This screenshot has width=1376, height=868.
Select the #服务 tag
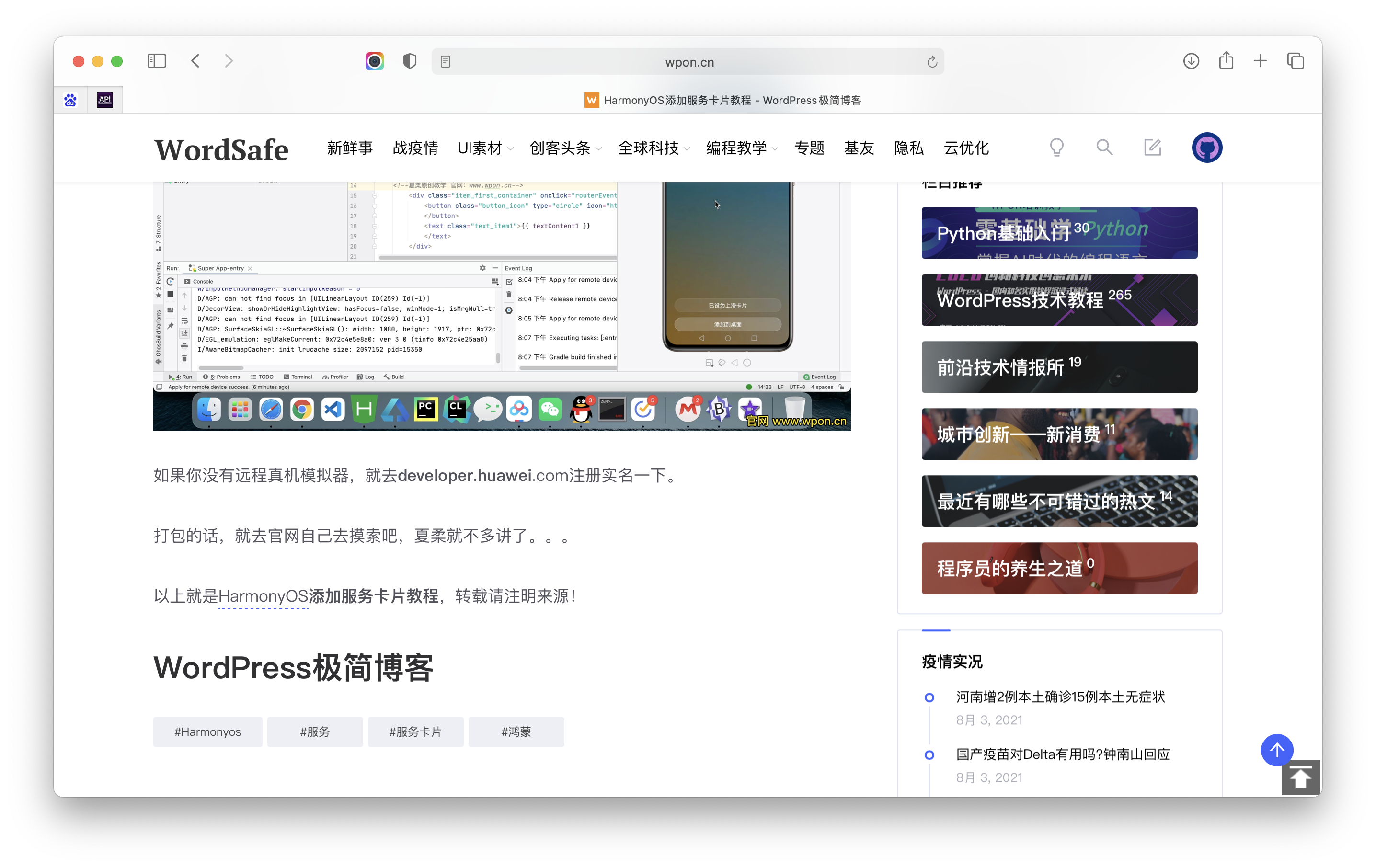[x=315, y=731]
